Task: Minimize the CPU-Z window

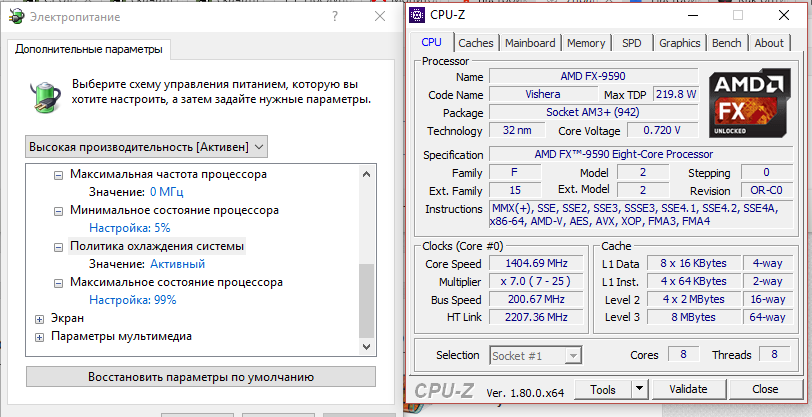Action: click(692, 16)
